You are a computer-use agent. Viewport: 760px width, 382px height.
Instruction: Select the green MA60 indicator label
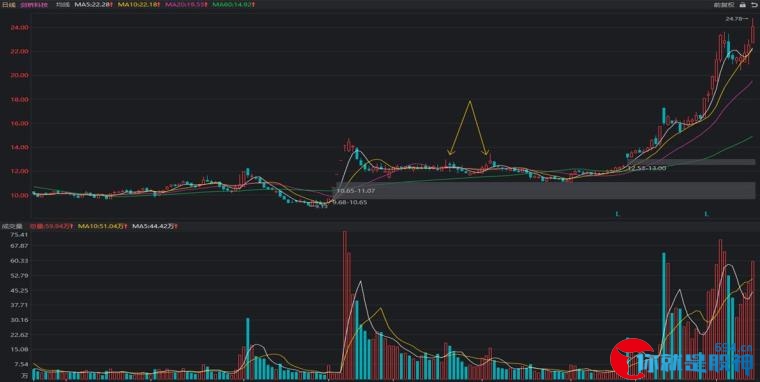(x=234, y=5)
